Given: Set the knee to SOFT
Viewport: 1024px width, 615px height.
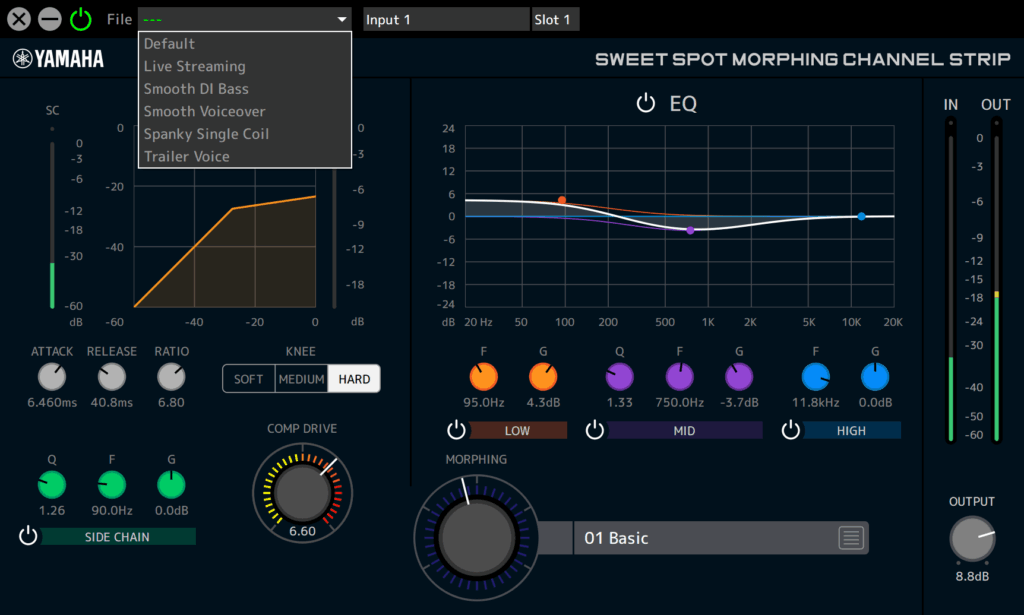Looking at the screenshot, I should 248,379.
